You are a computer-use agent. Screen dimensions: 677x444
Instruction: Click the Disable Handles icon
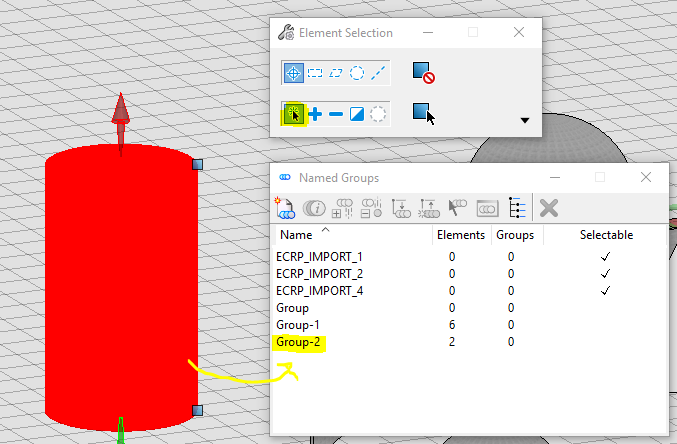[x=423, y=73]
